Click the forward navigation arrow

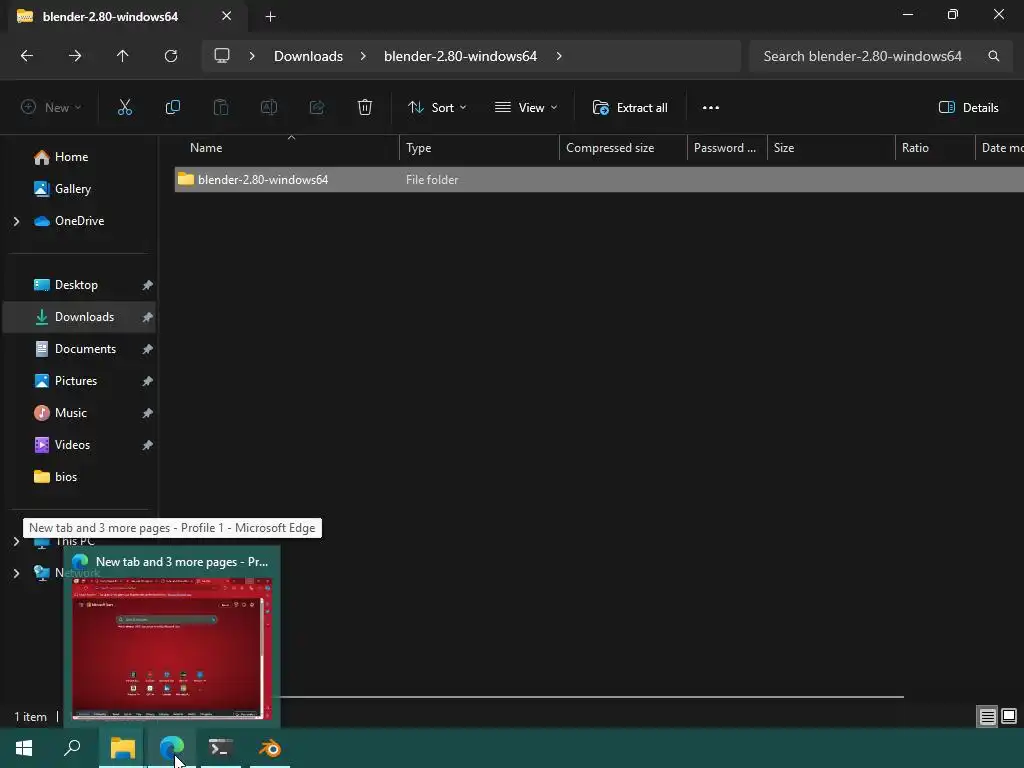click(x=75, y=56)
